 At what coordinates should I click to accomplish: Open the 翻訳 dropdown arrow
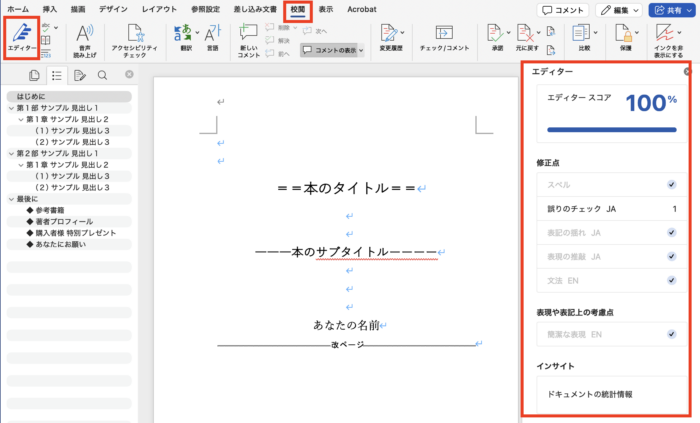pos(197,32)
